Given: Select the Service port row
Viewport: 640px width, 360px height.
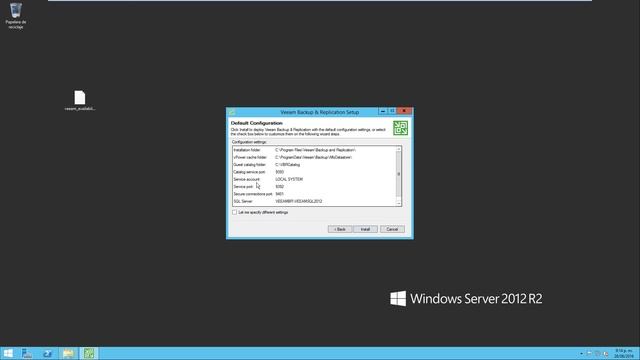Looking at the screenshot, I should (314, 187).
